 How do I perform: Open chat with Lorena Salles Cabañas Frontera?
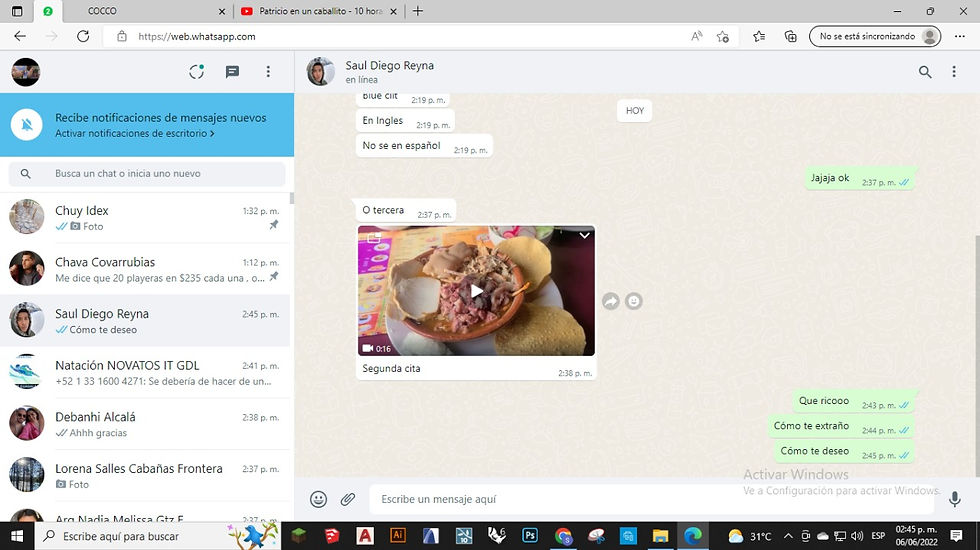coord(145,476)
